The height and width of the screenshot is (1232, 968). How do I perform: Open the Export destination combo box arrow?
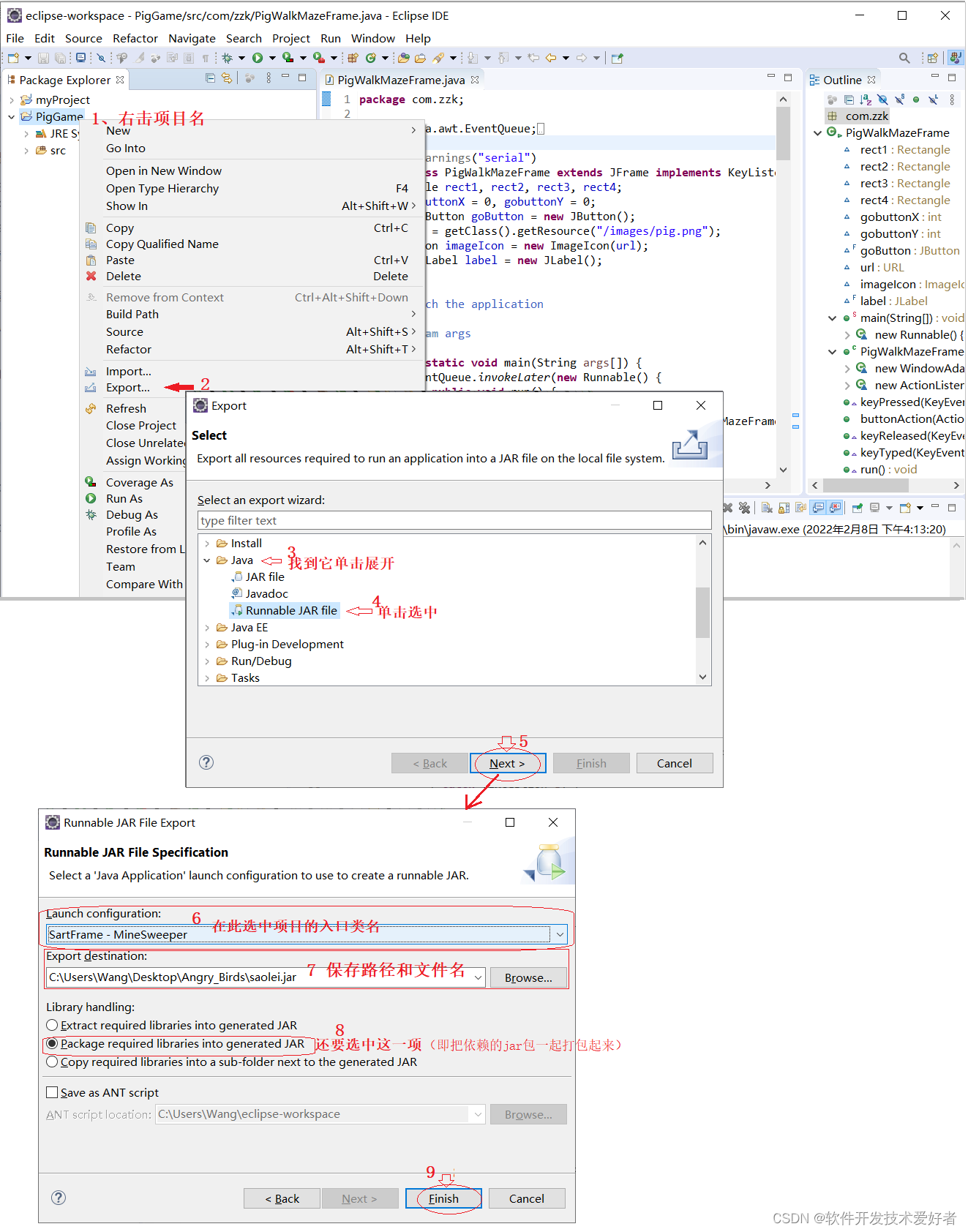click(x=479, y=977)
